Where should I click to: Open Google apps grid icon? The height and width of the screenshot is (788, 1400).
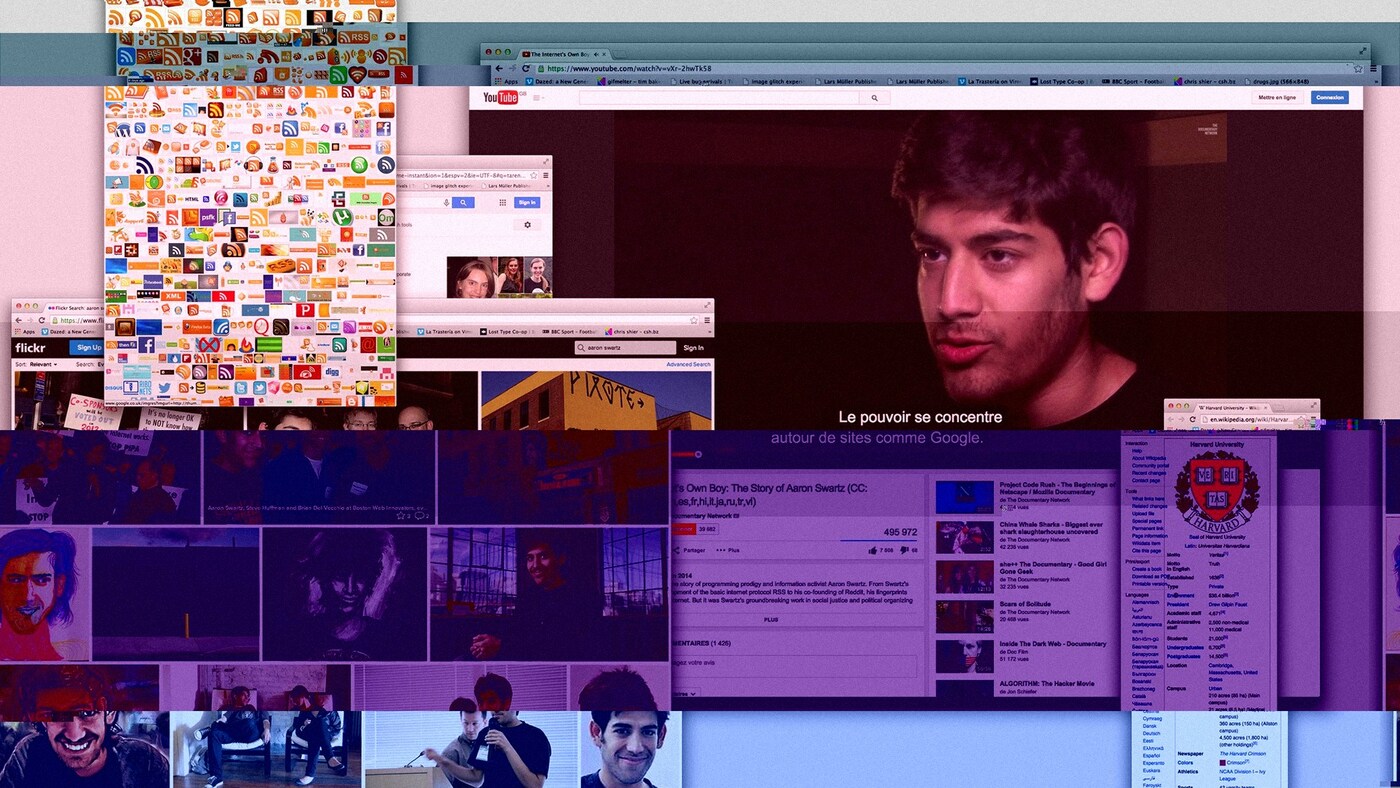click(x=502, y=202)
